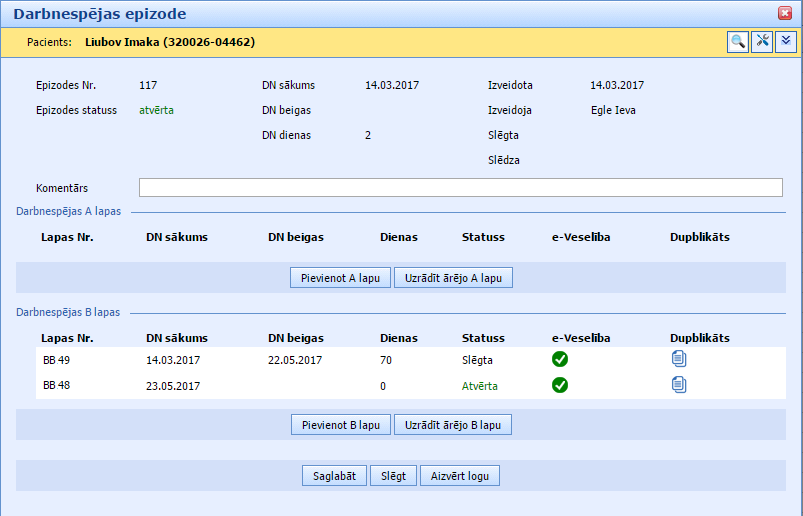
Task: Click the Slēgt button
Action: click(394, 476)
